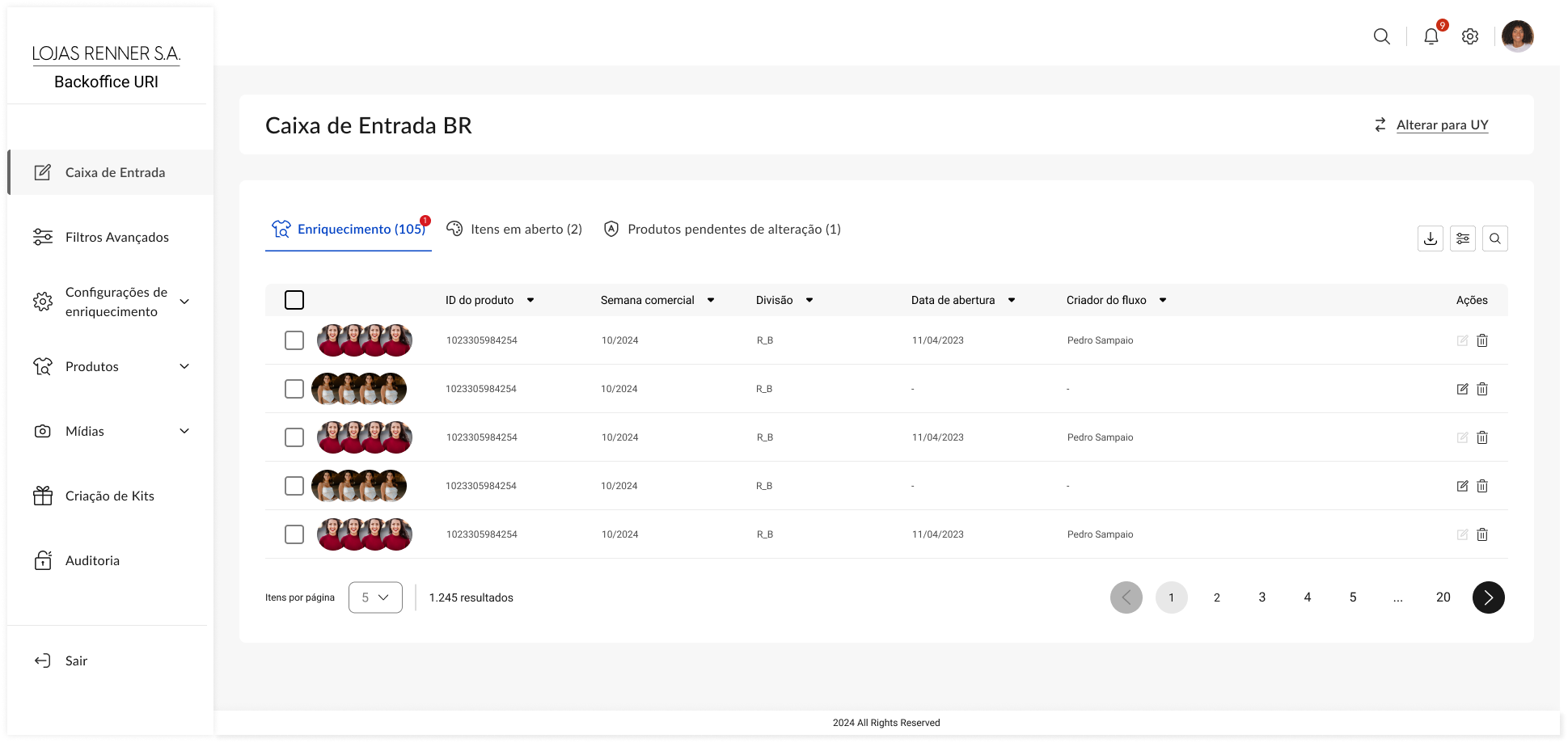Click the magnifier search icon in top header
Screen dimensions: 1568x743
pyautogui.click(x=1381, y=36)
